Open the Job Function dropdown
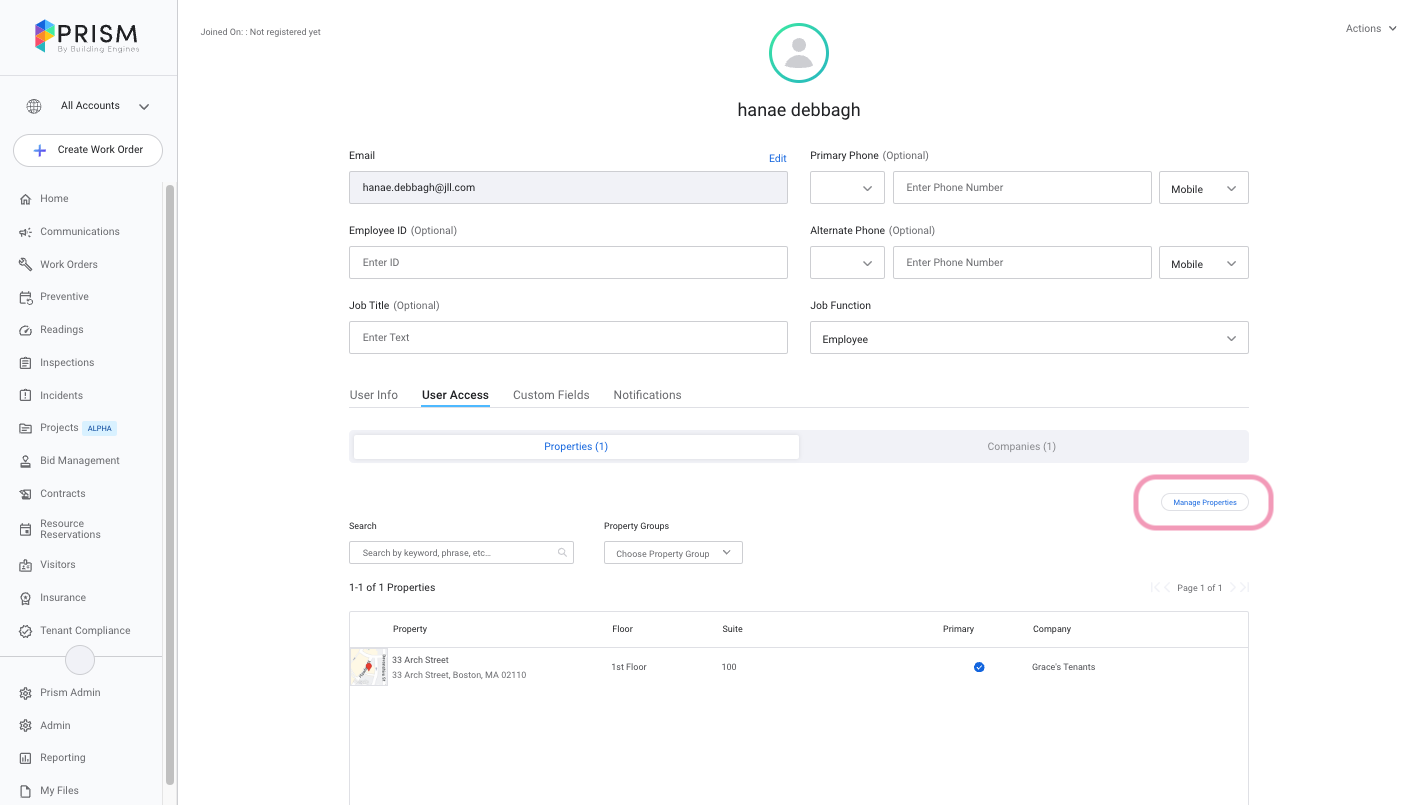This screenshot has width=1412, height=805. 1029,338
